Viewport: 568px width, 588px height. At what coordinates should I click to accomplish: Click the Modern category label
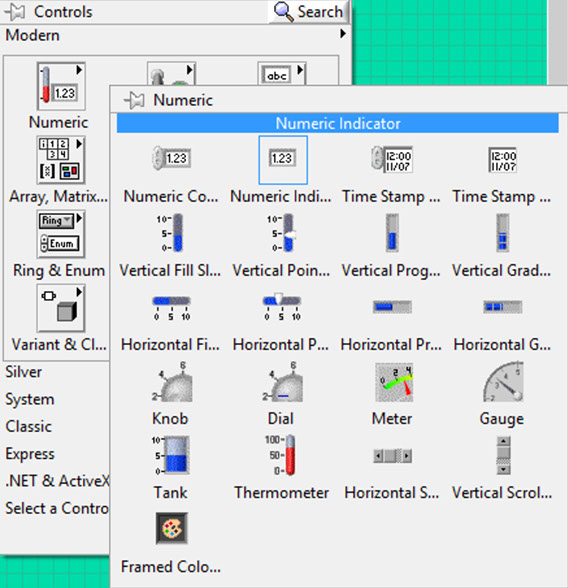coord(32,35)
